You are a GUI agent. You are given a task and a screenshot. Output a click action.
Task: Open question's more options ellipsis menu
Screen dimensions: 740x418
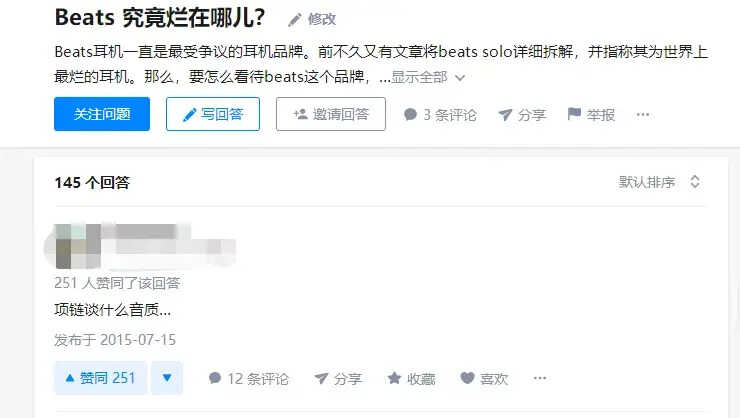click(643, 114)
